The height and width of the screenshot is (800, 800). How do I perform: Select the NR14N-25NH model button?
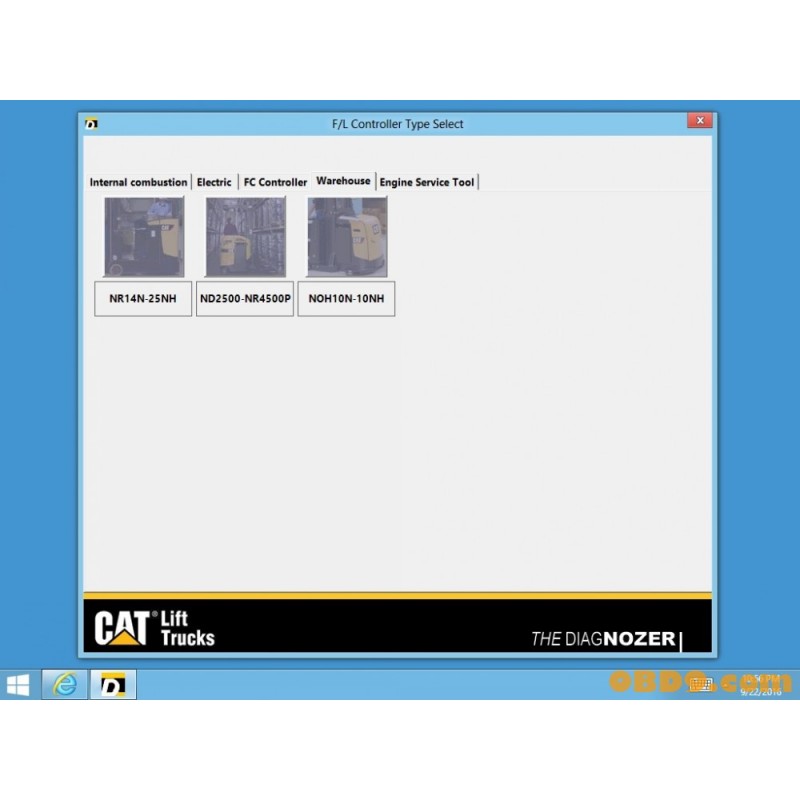coord(142,298)
